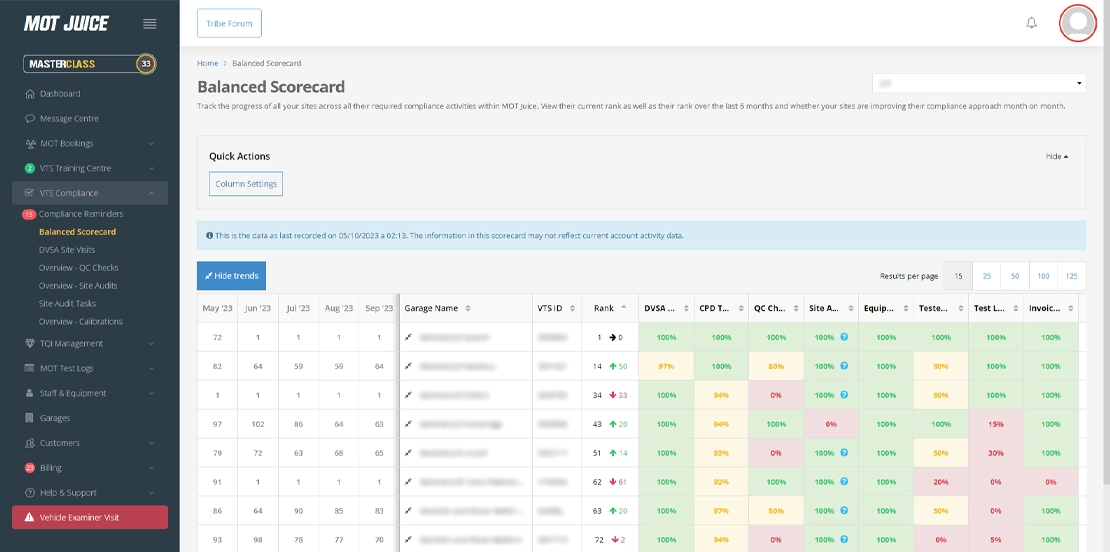Screen dimensions: 1110x552
Task: Sort by the Test L... column header
Action: (995, 309)
